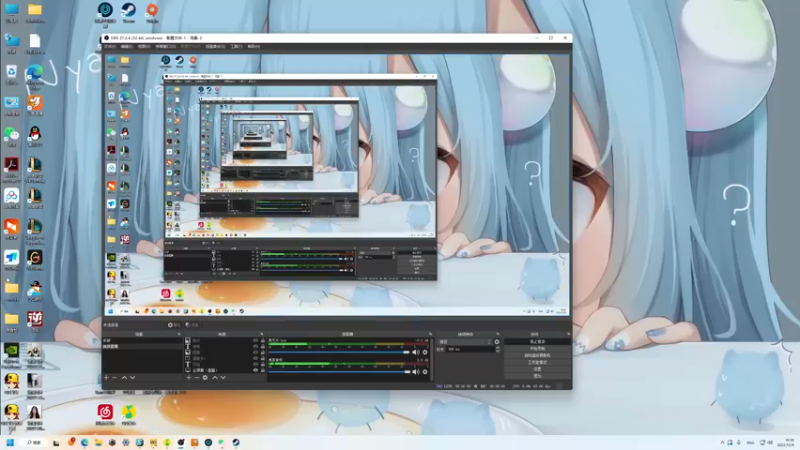Open the Adobe Acrobat desktop shortcut
The height and width of the screenshot is (450, 800).
(11, 168)
